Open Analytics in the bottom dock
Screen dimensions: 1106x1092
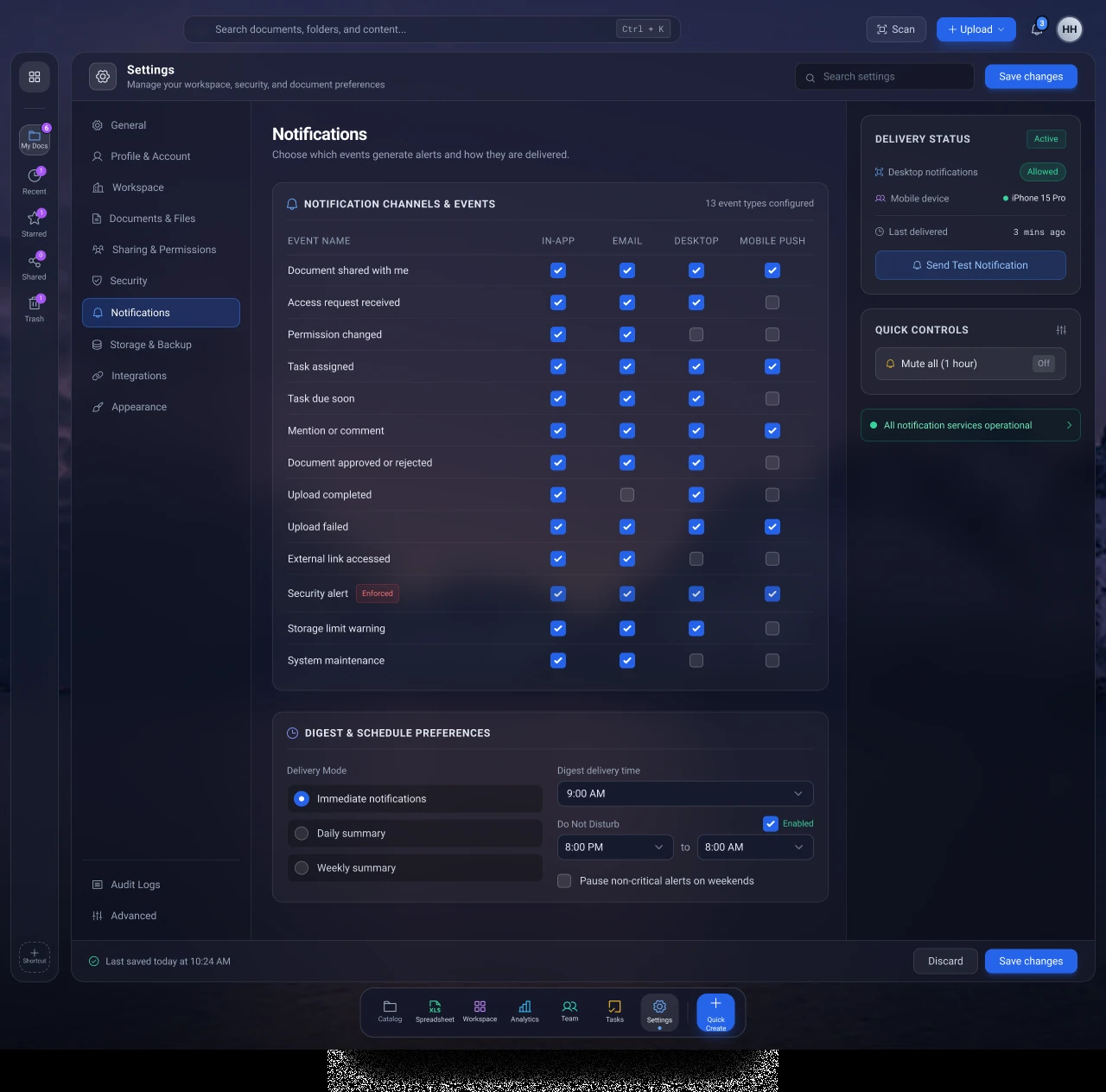coord(524,1012)
